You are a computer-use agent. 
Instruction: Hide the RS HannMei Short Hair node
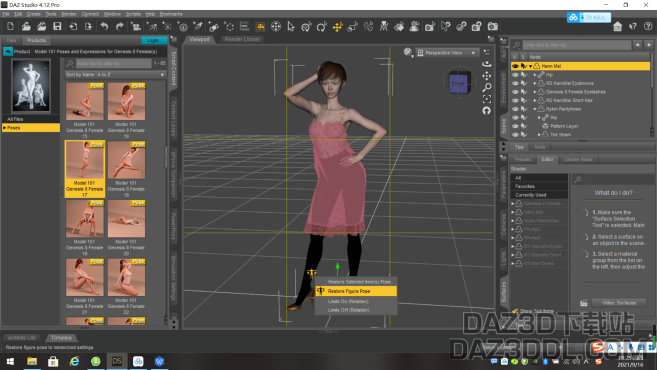click(x=515, y=101)
